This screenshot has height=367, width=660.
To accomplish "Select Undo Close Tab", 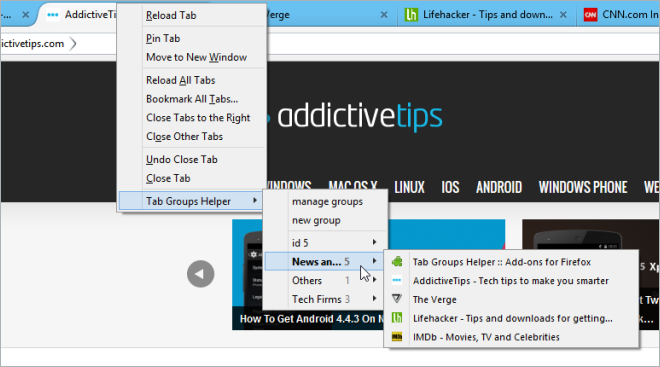I will (x=181, y=160).
